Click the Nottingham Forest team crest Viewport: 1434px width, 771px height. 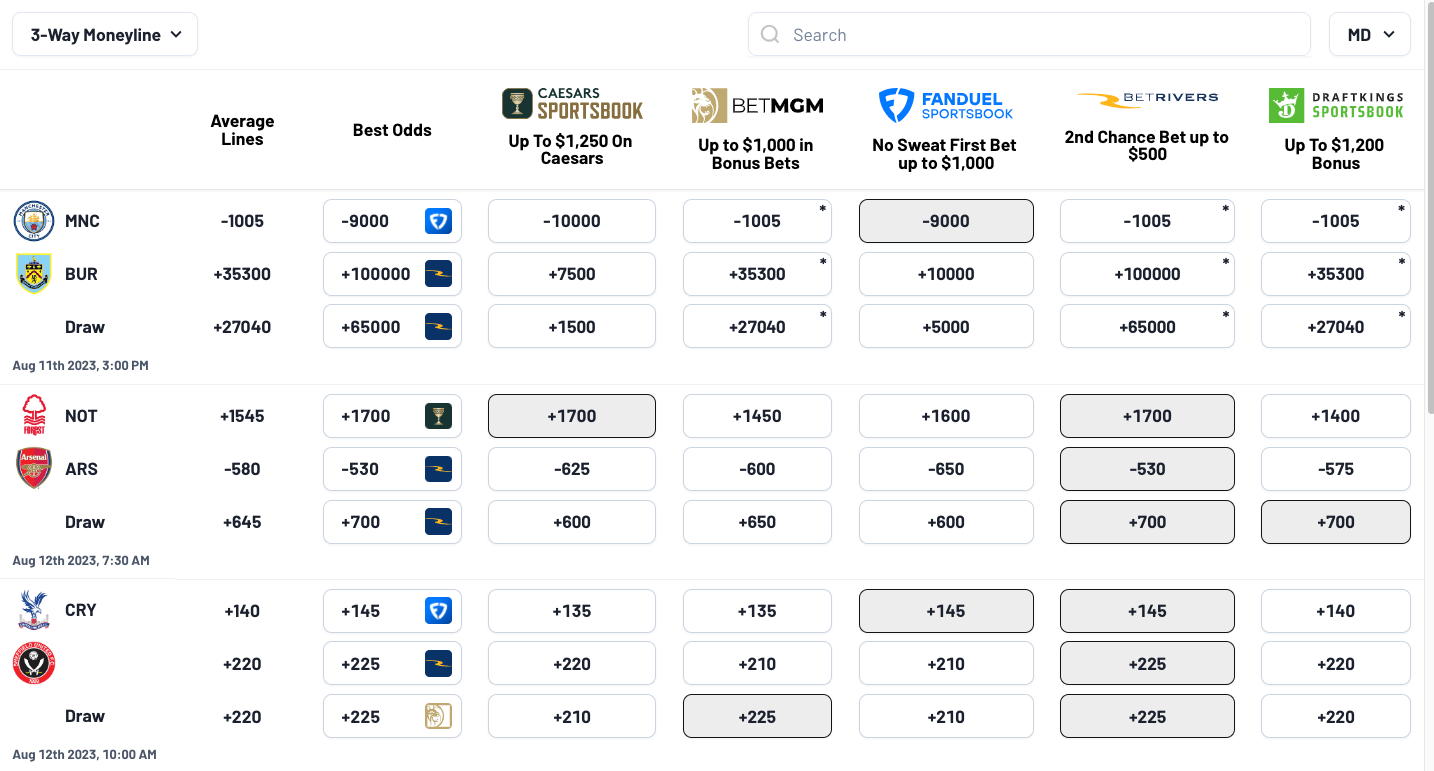pyautogui.click(x=34, y=416)
